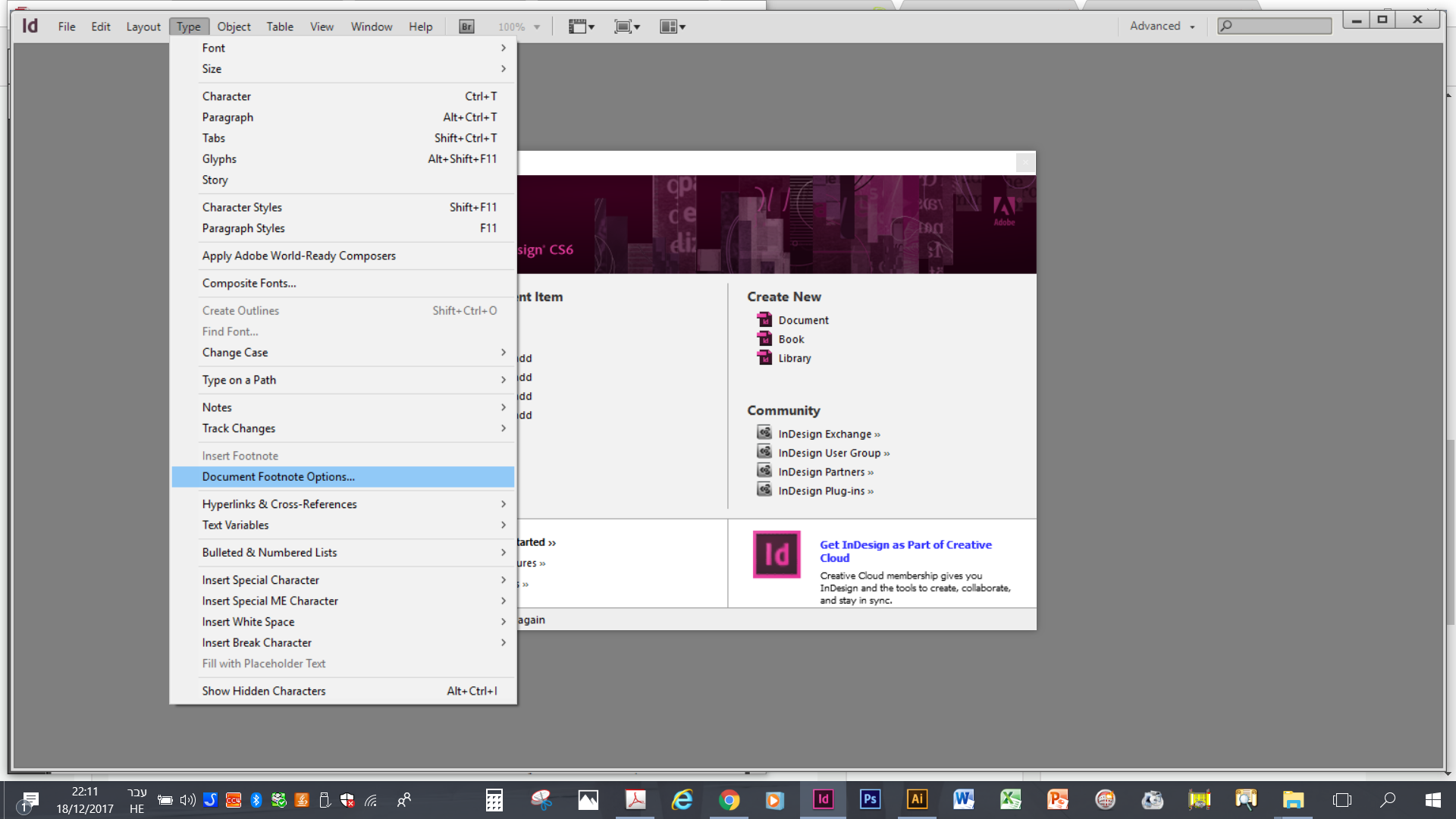Expand the Change Case submenu
Image resolution: width=1456 pixels, height=819 pixels.
pyautogui.click(x=343, y=353)
